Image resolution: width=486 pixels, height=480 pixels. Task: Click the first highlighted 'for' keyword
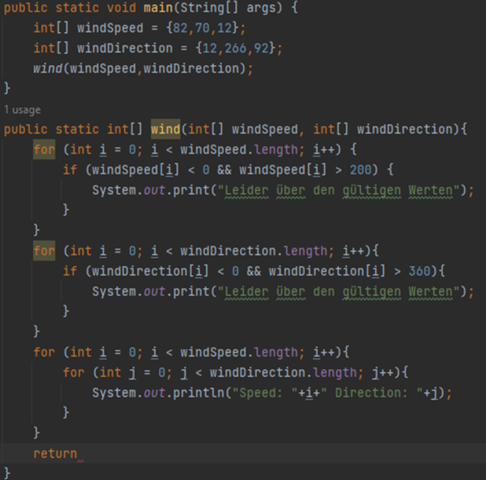tap(44, 149)
